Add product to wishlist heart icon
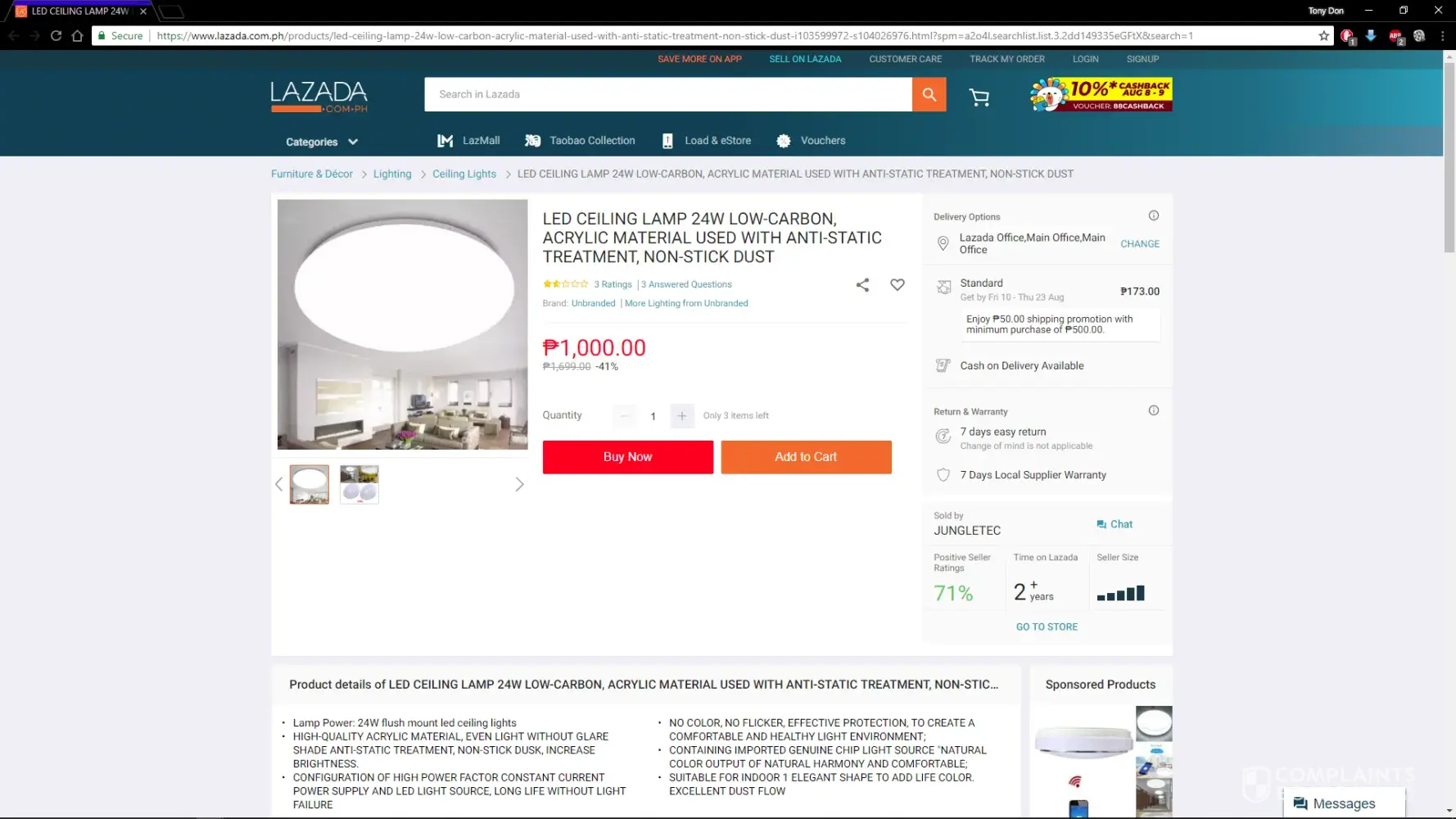1456x819 pixels. (898, 284)
